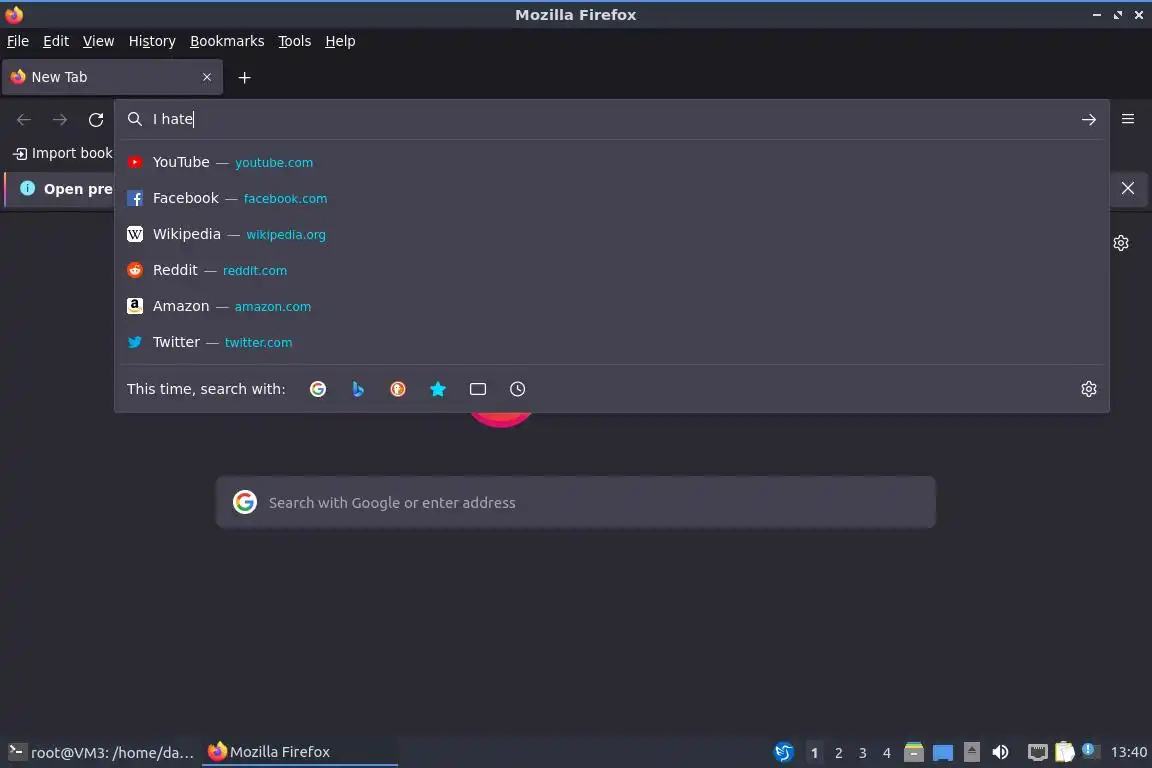Search in Bookmarks via star icon
The image size is (1152, 768).
click(438, 389)
